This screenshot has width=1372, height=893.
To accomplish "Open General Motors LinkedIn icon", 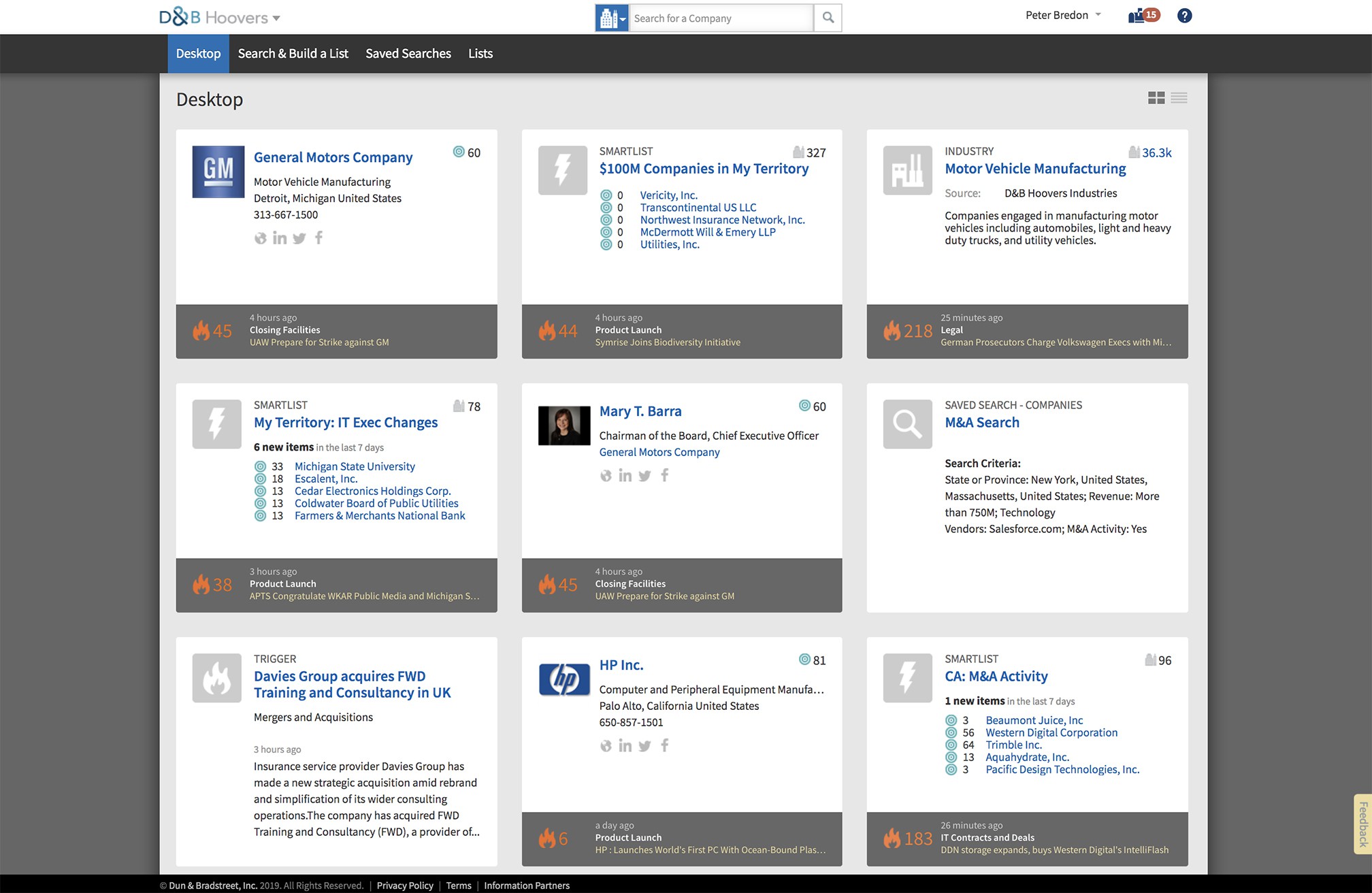I will [x=279, y=238].
